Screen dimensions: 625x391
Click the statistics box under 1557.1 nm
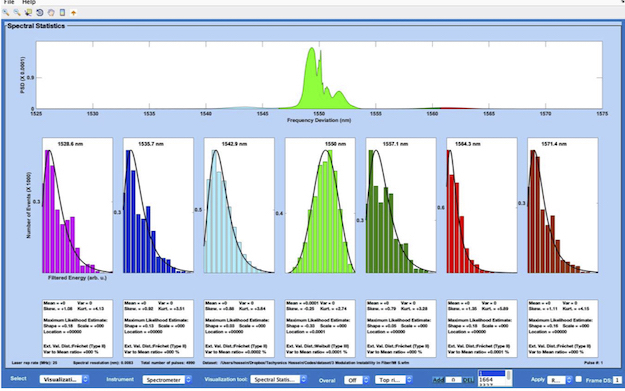point(401,328)
